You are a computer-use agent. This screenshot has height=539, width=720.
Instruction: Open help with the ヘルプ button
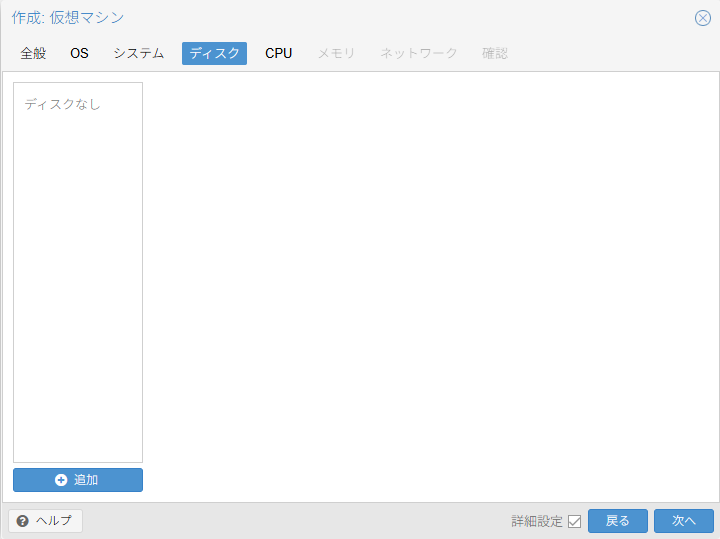point(45,521)
